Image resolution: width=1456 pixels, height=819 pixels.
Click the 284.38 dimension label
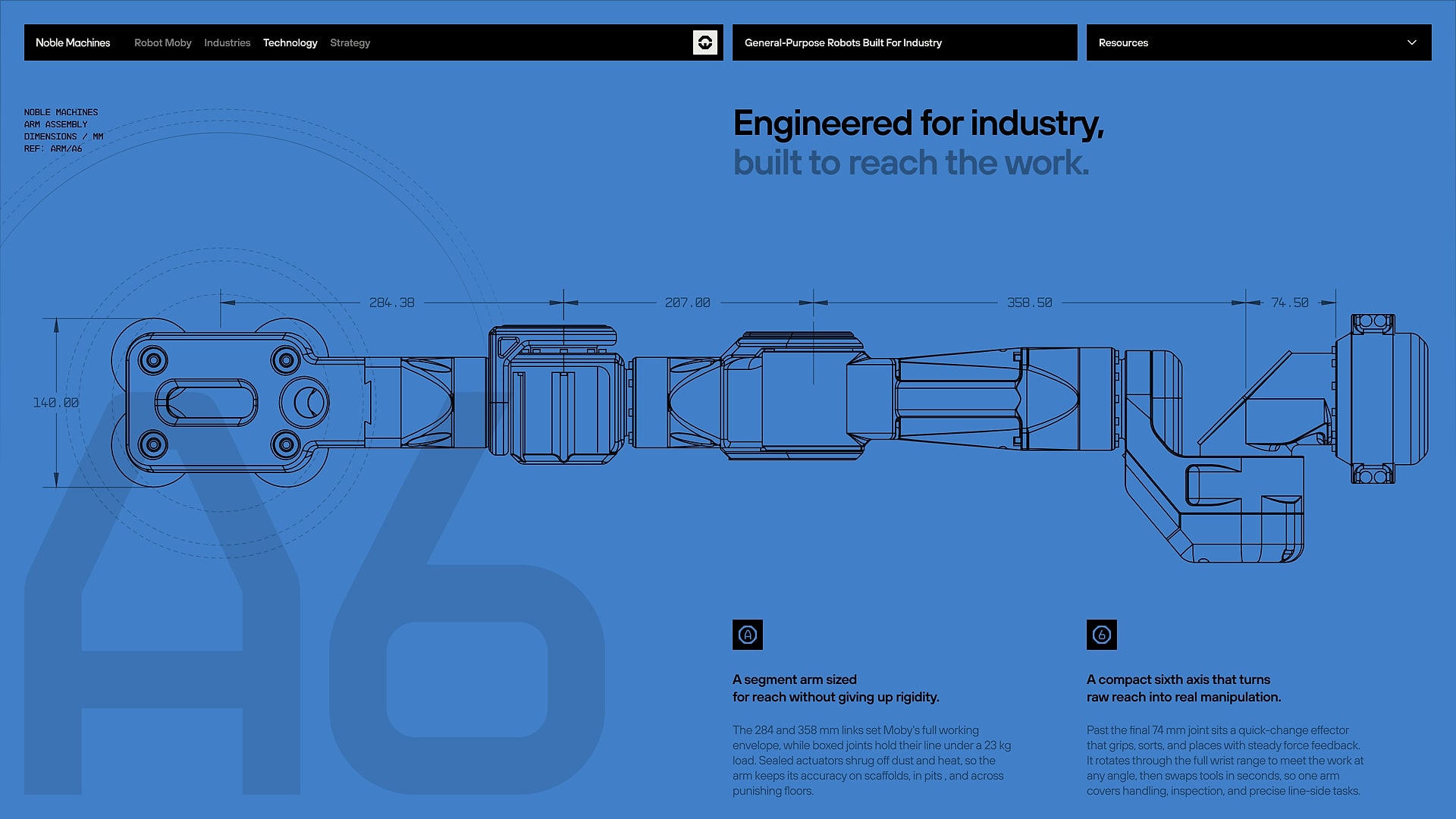coord(391,303)
